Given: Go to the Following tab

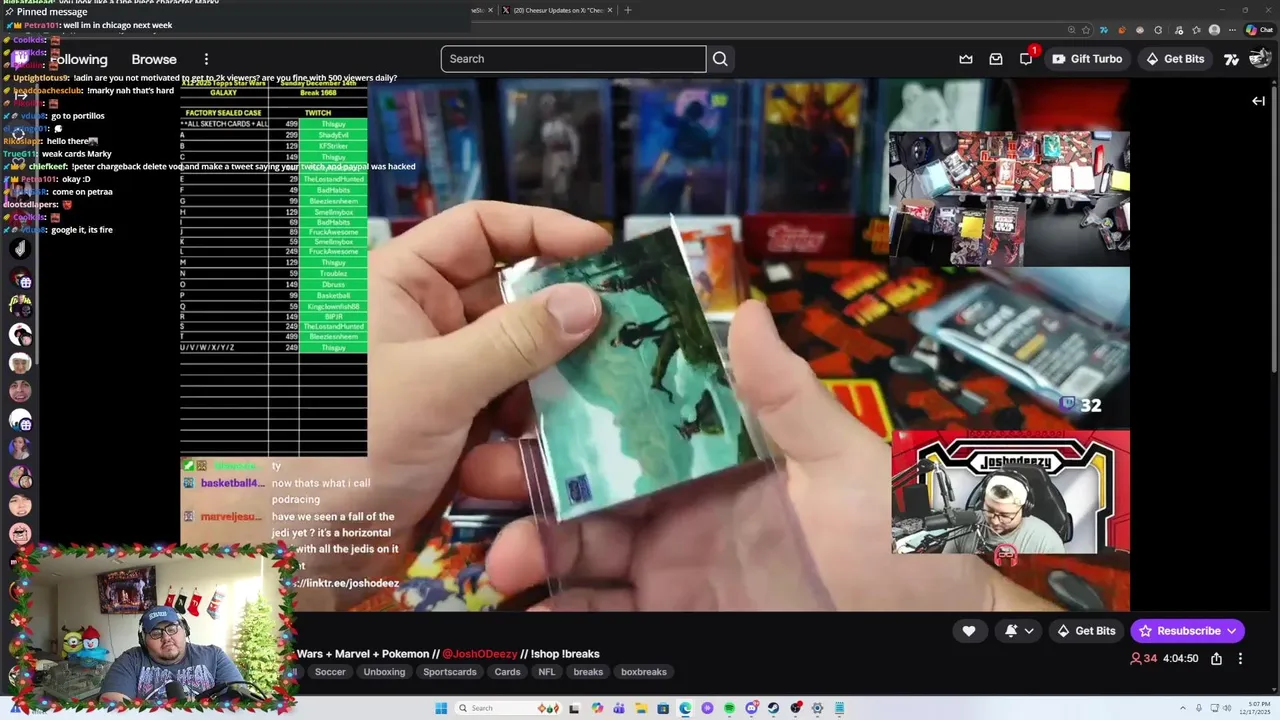Looking at the screenshot, I should (x=78, y=59).
